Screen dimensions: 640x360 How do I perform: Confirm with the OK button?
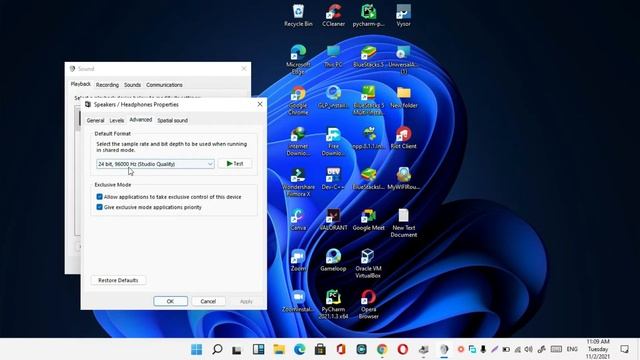pos(171,301)
